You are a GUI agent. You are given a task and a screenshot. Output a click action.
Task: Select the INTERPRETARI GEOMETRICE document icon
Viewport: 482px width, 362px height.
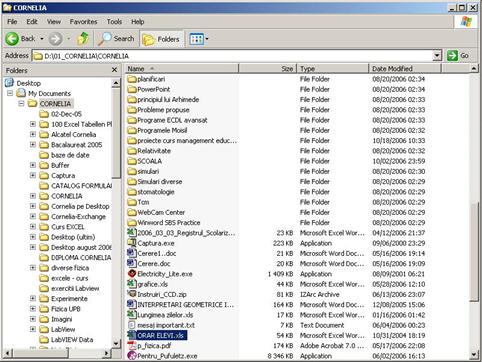(x=132, y=305)
